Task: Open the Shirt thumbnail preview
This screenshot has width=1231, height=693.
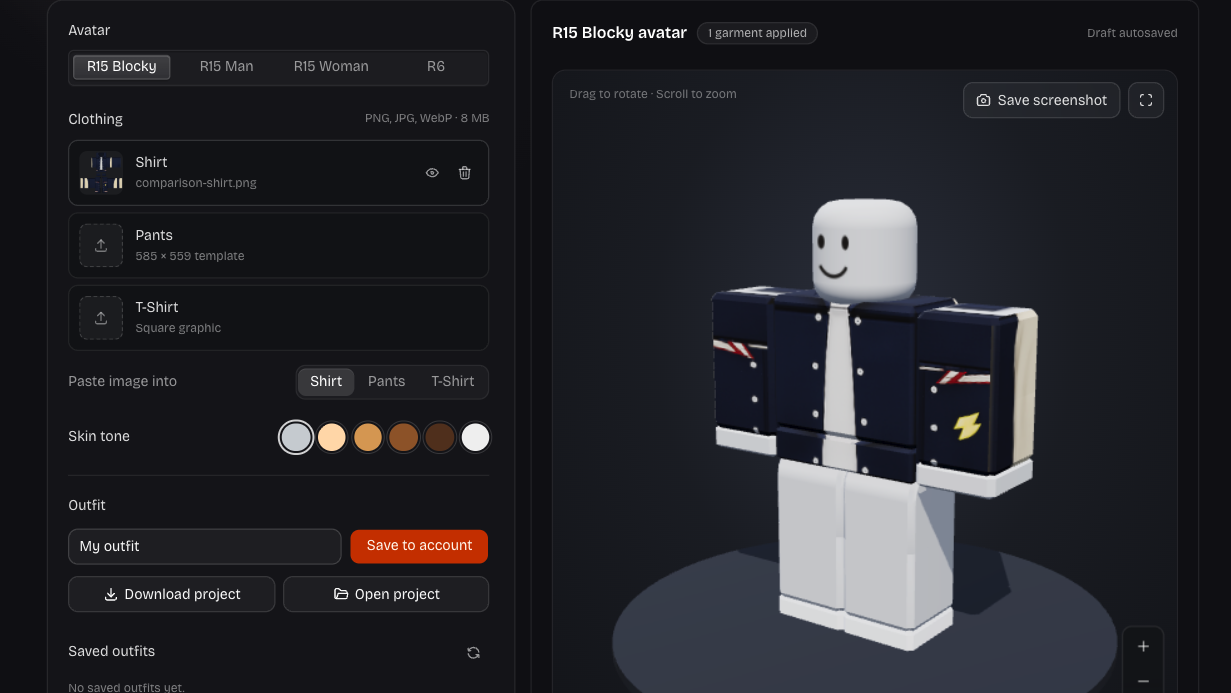Action: pyautogui.click(x=101, y=172)
